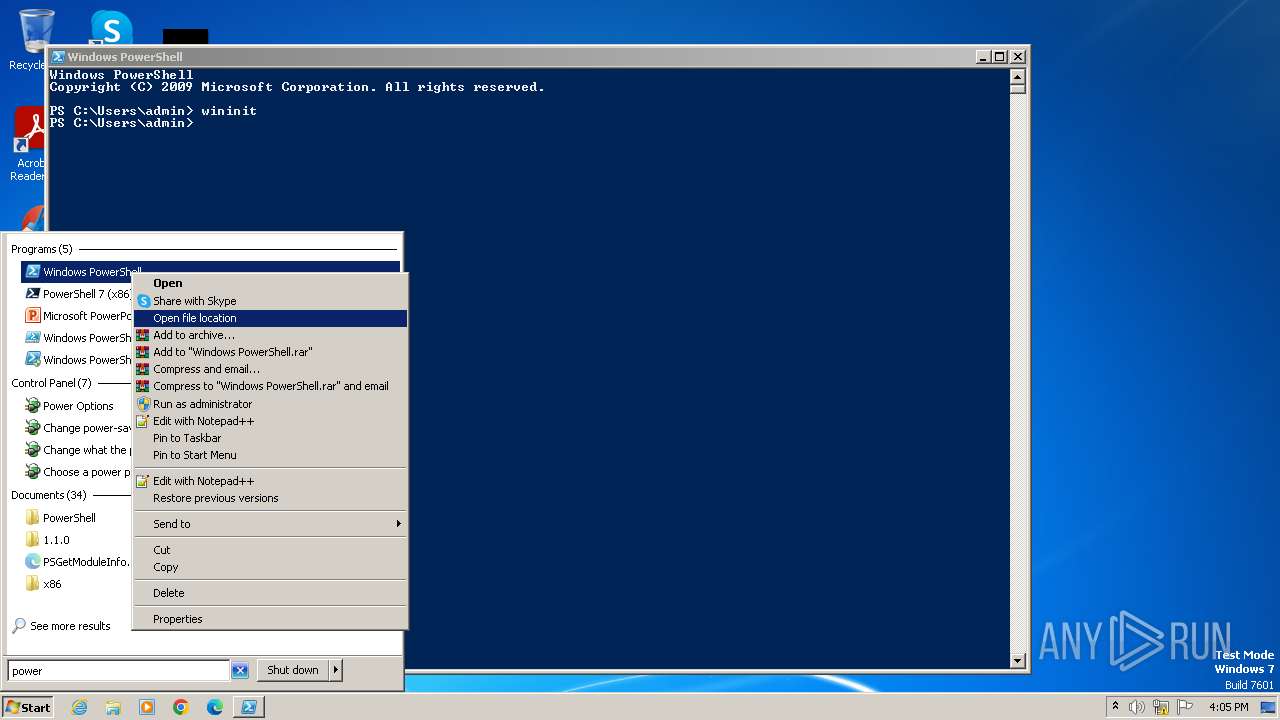The width and height of the screenshot is (1280, 720).
Task: Click the PowerShell window system menu icon
Action: tap(58, 57)
